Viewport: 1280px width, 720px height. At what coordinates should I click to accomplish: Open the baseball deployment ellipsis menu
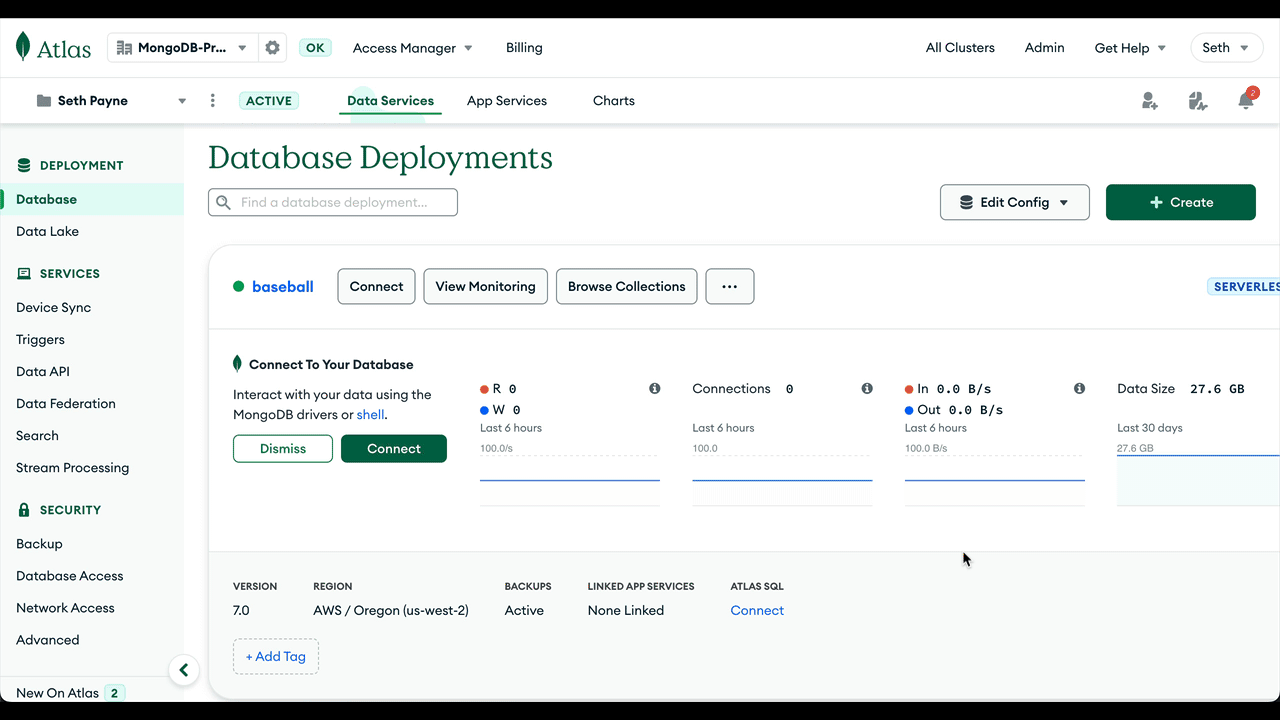pyautogui.click(x=730, y=286)
